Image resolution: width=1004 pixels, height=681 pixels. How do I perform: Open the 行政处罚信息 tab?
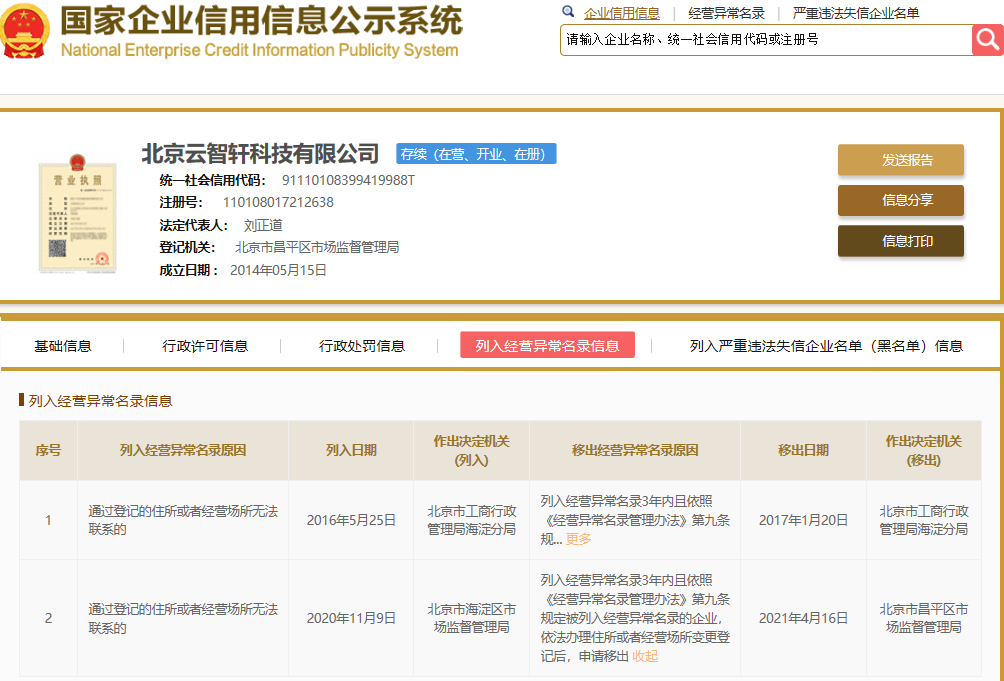[x=362, y=346]
